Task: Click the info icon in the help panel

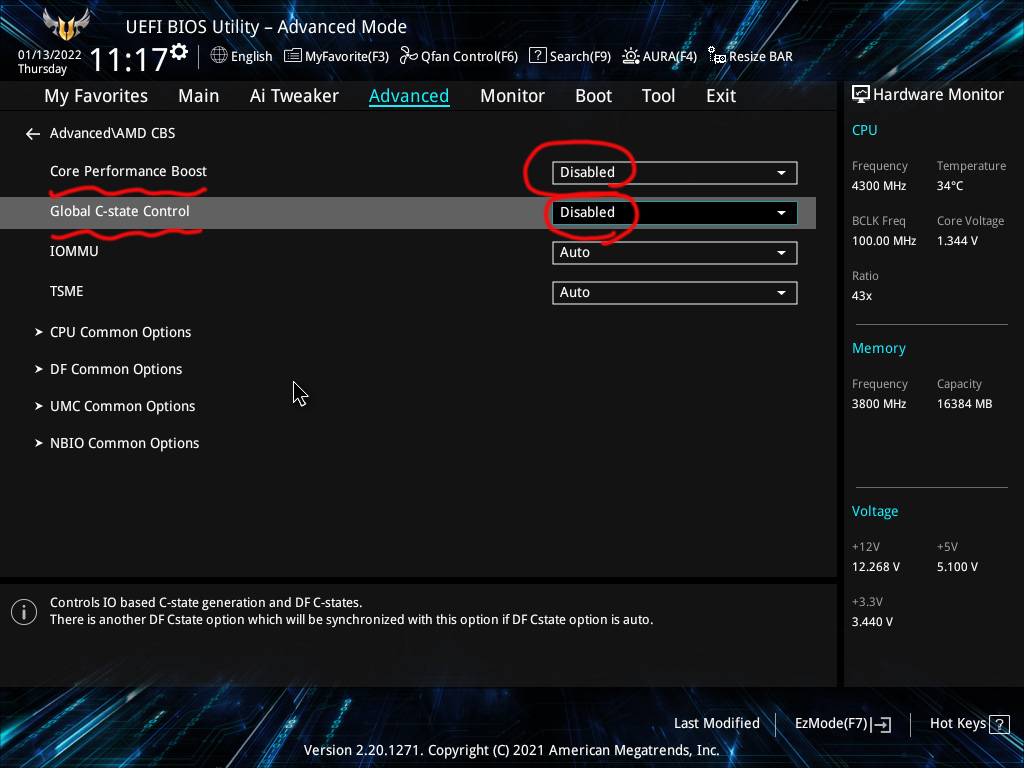Action: (x=24, y=612)
